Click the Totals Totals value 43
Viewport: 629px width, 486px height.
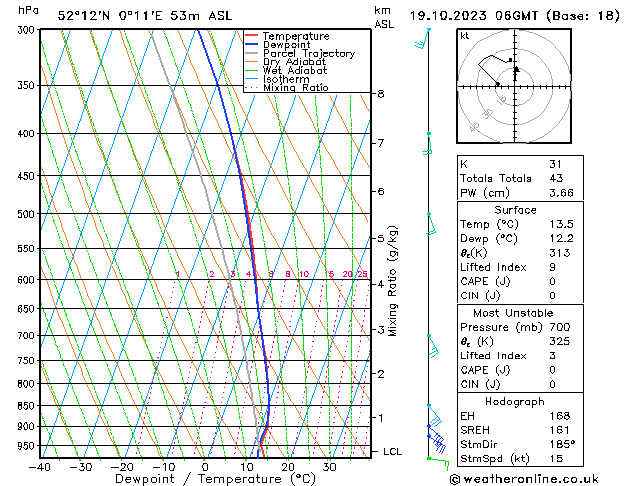556,178
